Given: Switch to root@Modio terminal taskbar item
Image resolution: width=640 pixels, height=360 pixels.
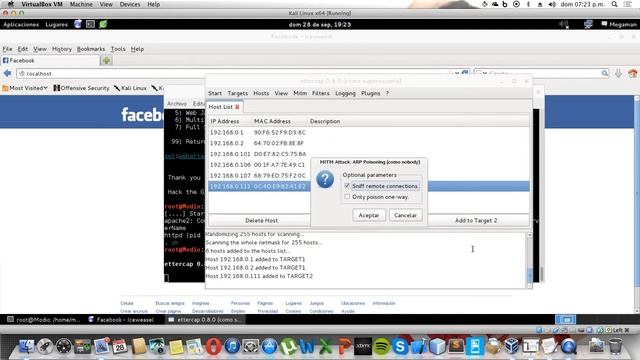Looking at the screenshot, I should pos(44,320).
